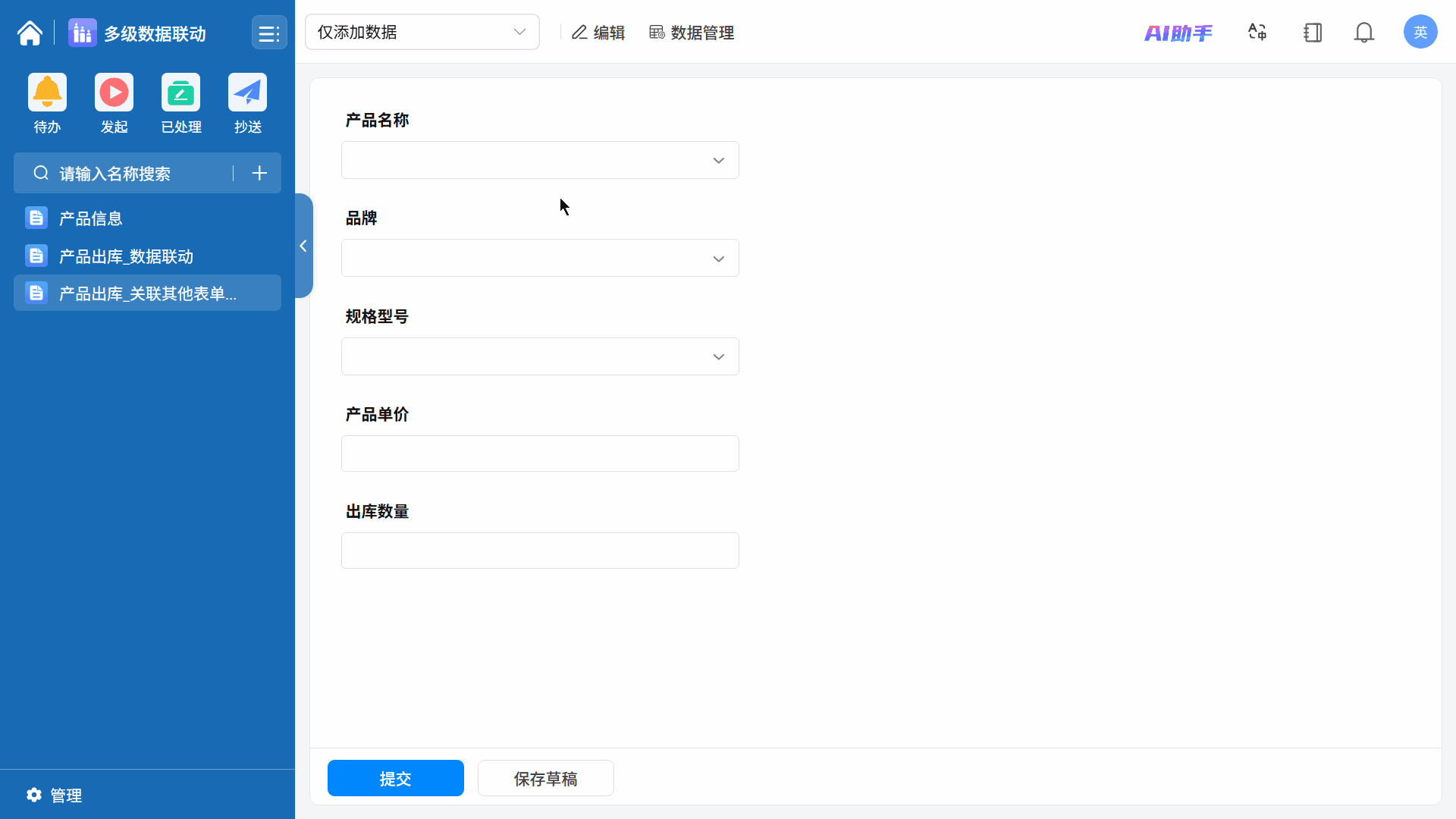1456x819 pixels.
Task: Select 产品信息 form in sidebar
Action: pos(91,218)
